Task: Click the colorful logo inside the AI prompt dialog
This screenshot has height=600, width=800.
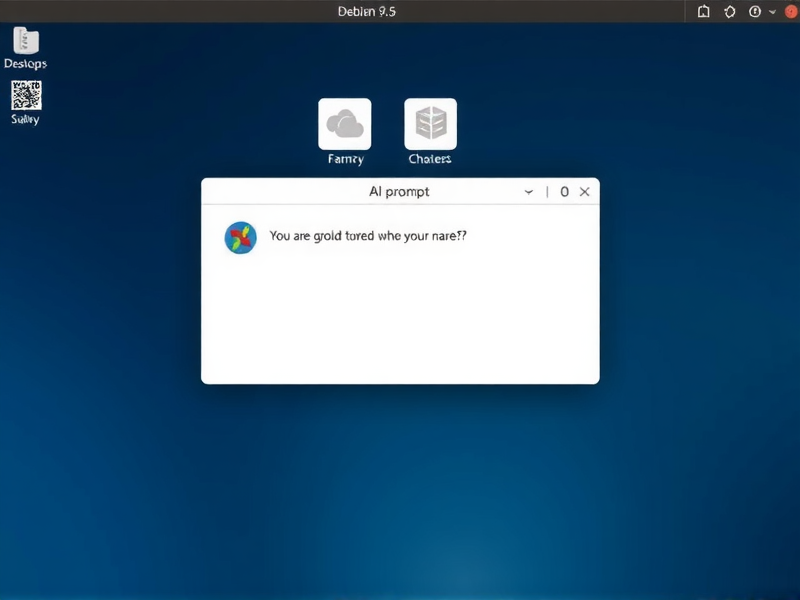Action: tap(240, 238)
